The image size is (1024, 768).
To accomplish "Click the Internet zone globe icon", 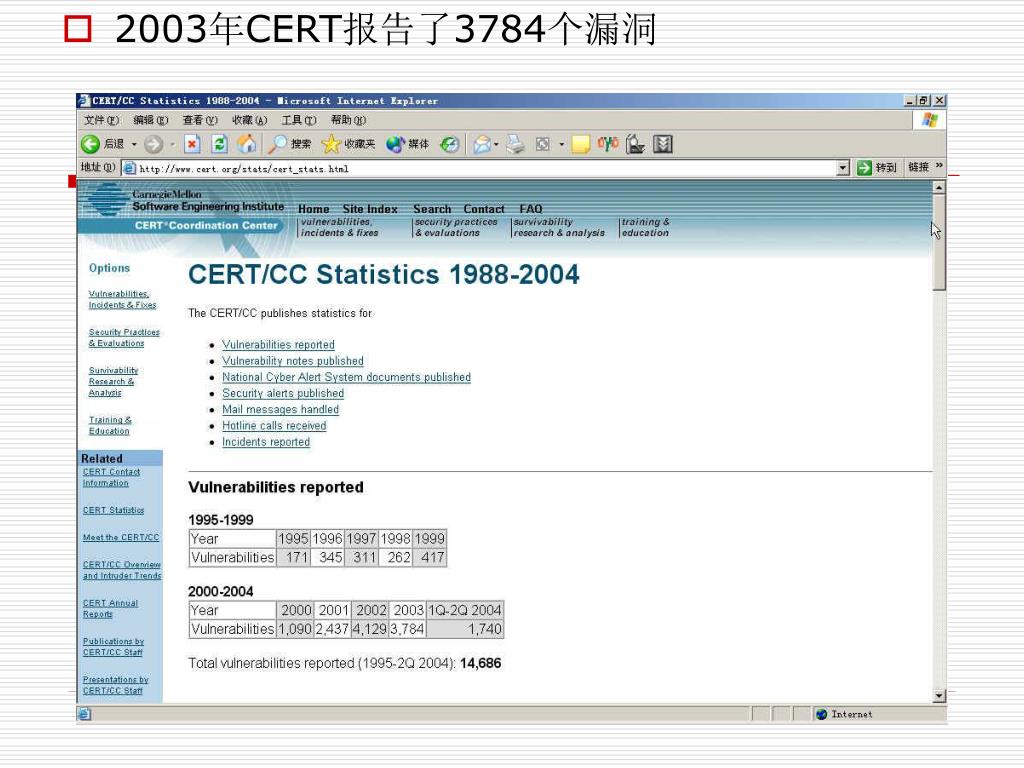I will point(822,714).
